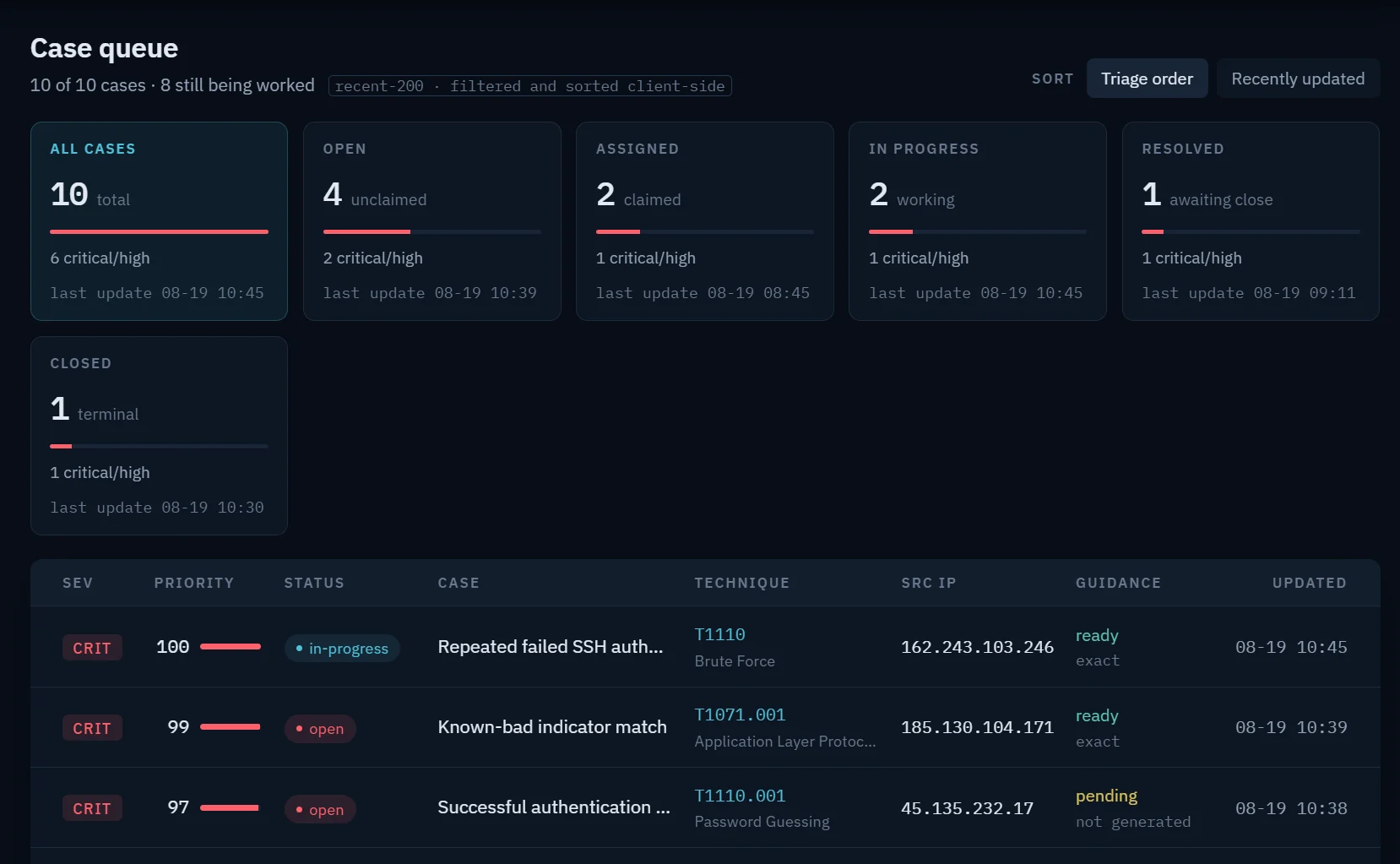The image size is (1400, 864).
Task: Filter by the Closed cases card
Action: pos(159,436)
